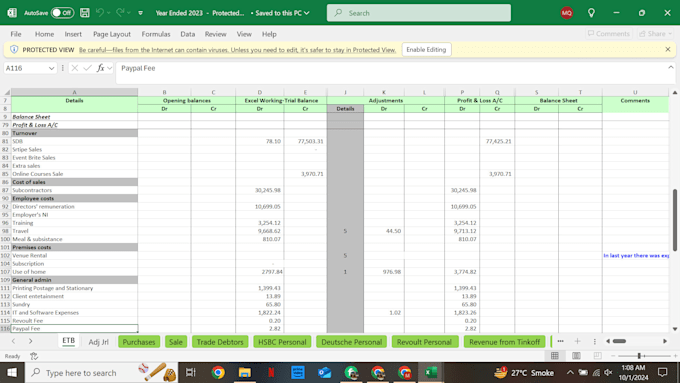Image resolution: width=680 pixels, height=383 pixels.
Task: Click into the Search box
Action: (418, 13)
